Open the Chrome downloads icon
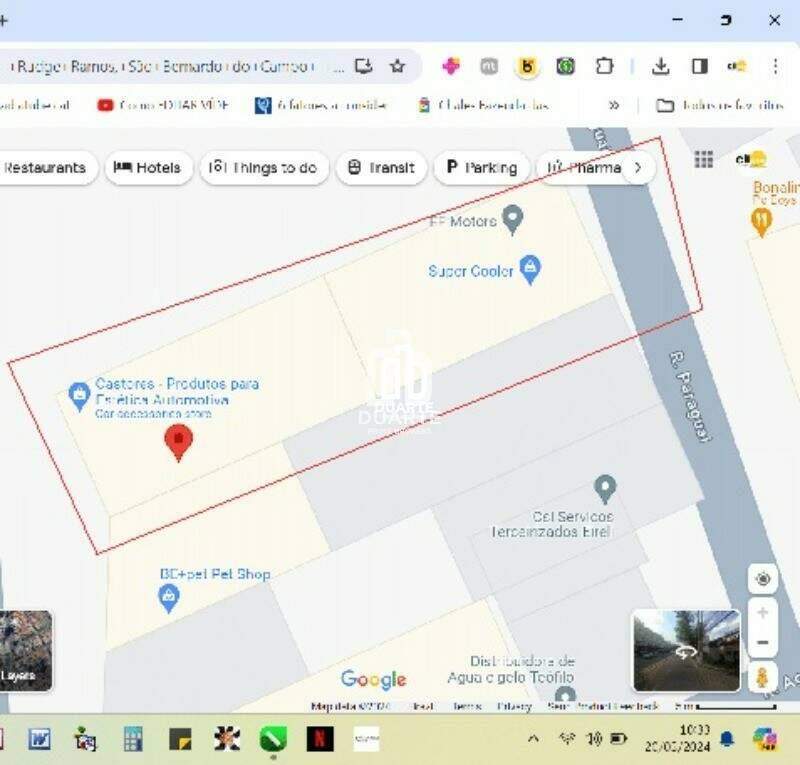 pyautogui.click(x=661, y=66)
